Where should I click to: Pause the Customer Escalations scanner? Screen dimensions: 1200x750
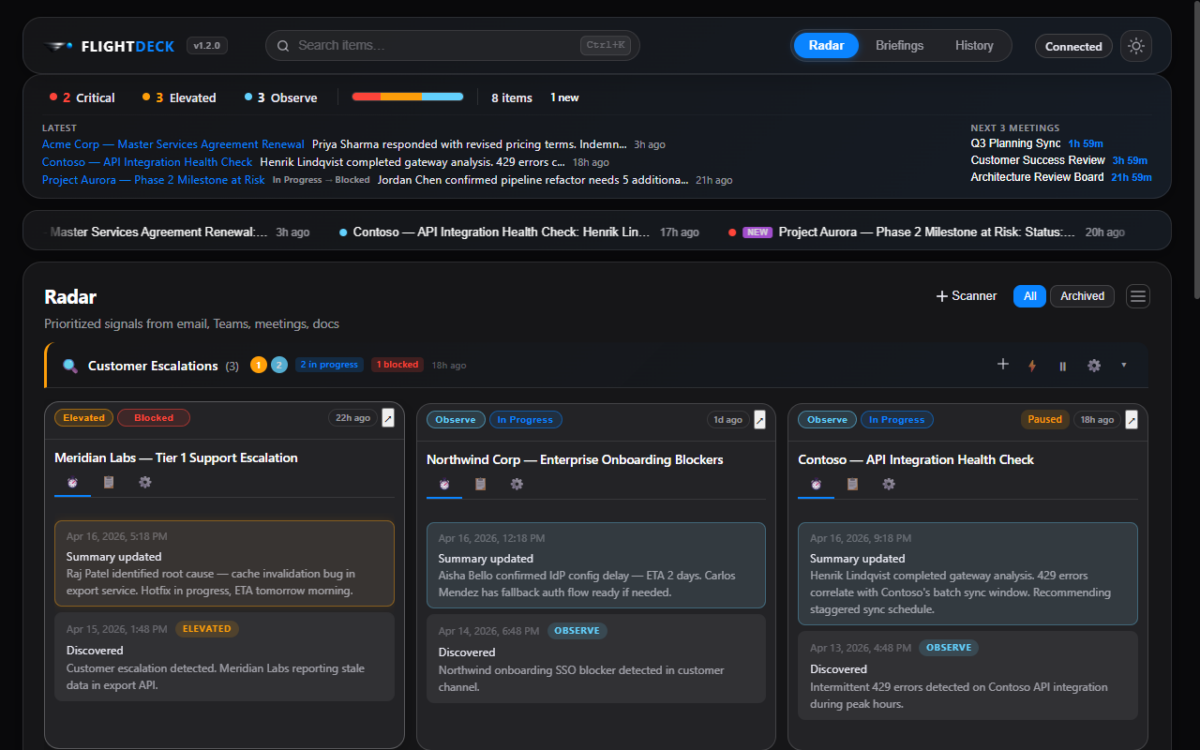[x=1063, y=366]
